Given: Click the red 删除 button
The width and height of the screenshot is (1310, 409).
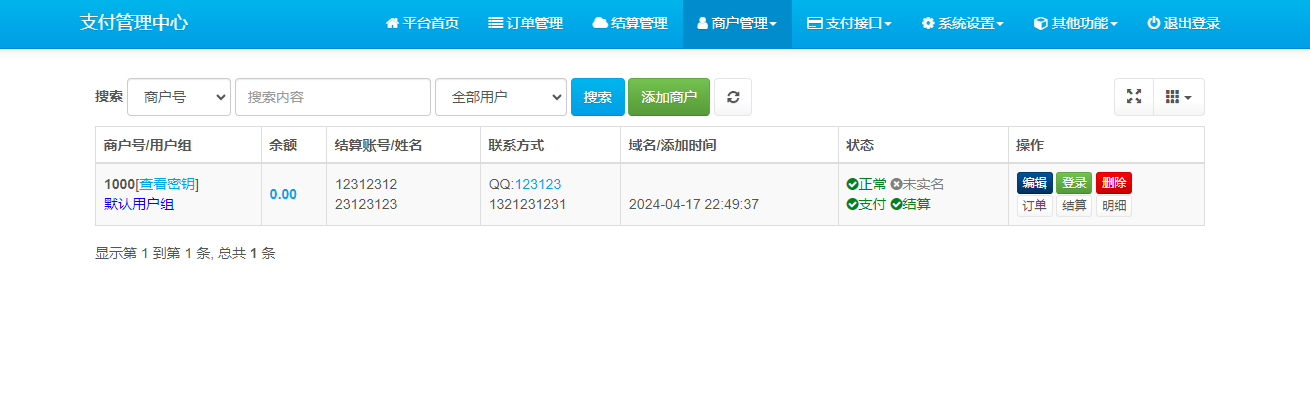Looking at the screenshot, I should coord(1113,183).
